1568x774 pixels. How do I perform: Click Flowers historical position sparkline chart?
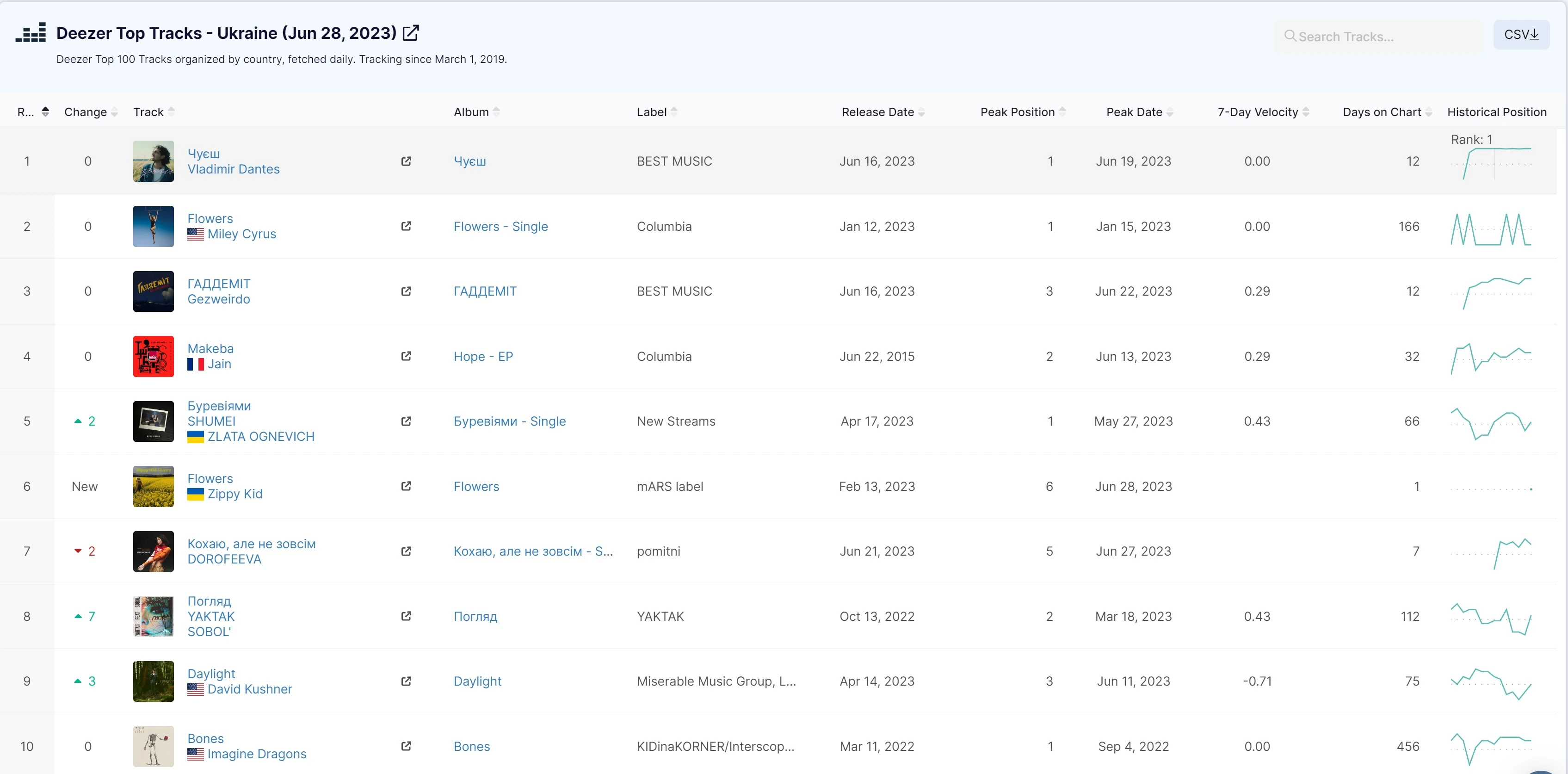coord(1490,229)
